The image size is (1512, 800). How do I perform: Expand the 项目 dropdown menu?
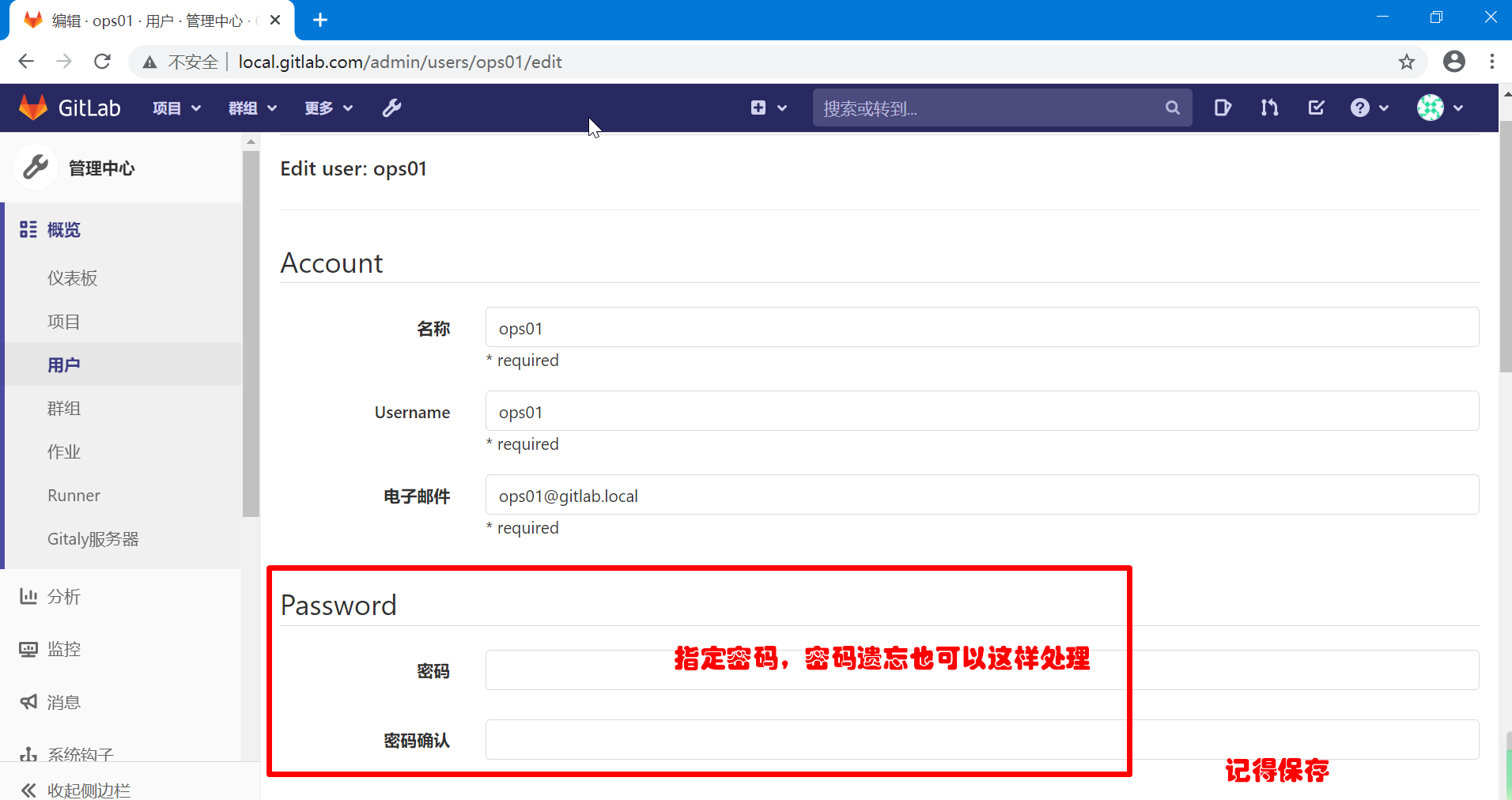(177, 108)
